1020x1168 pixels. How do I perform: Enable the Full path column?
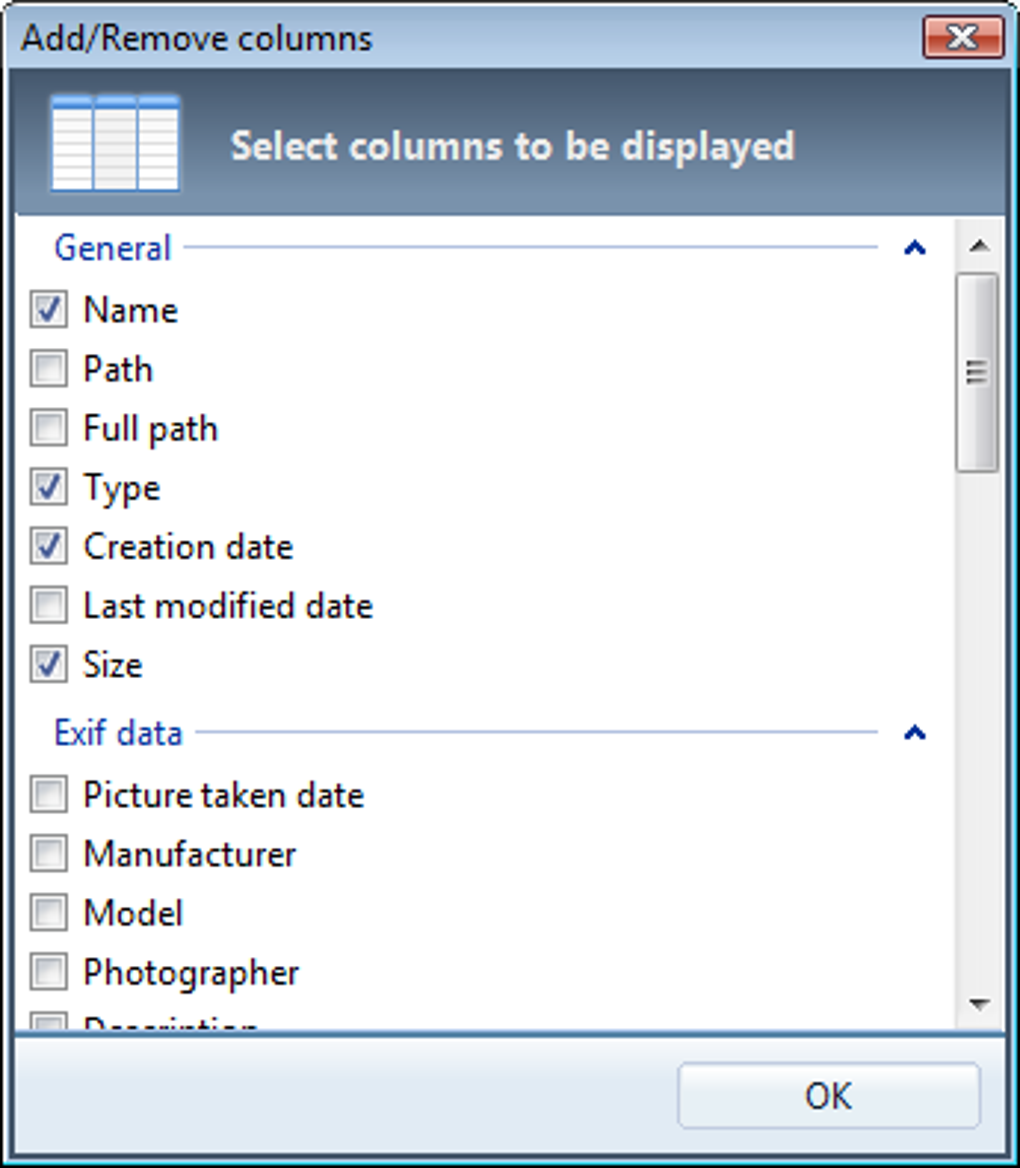coord(47,428)
